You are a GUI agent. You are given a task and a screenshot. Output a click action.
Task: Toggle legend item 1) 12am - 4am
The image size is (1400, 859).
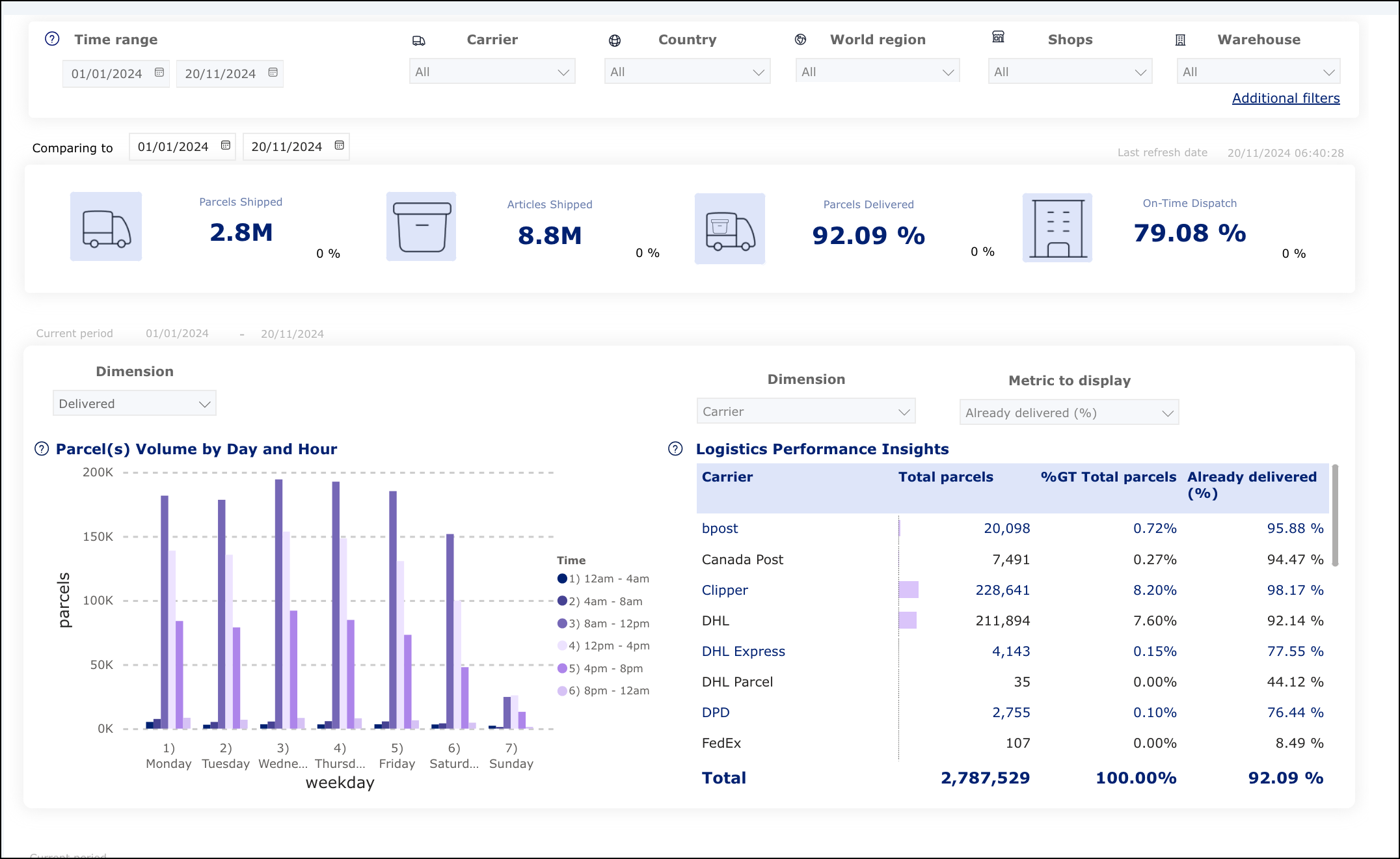point(606,579)
